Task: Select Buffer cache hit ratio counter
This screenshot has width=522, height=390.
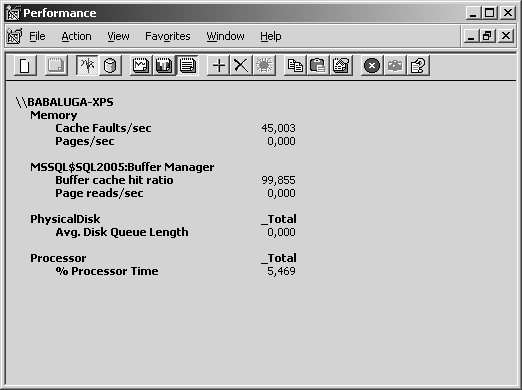Action: click(114, 180)
